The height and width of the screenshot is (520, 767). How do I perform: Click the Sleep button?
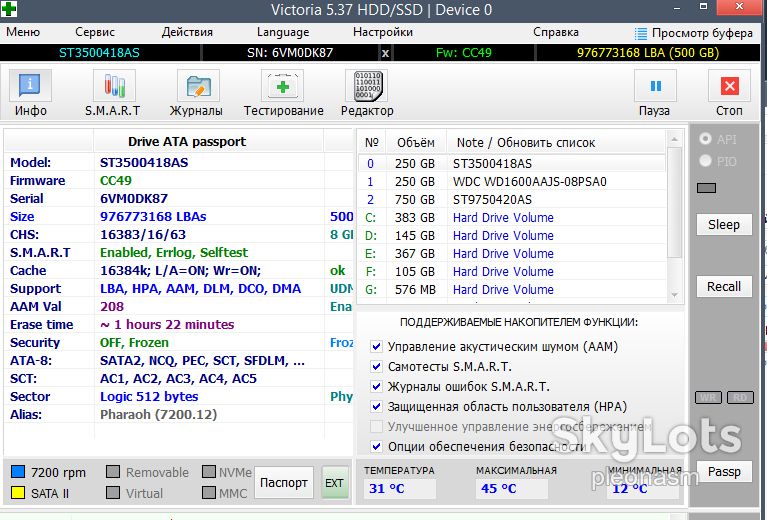[x=724, y=225]
